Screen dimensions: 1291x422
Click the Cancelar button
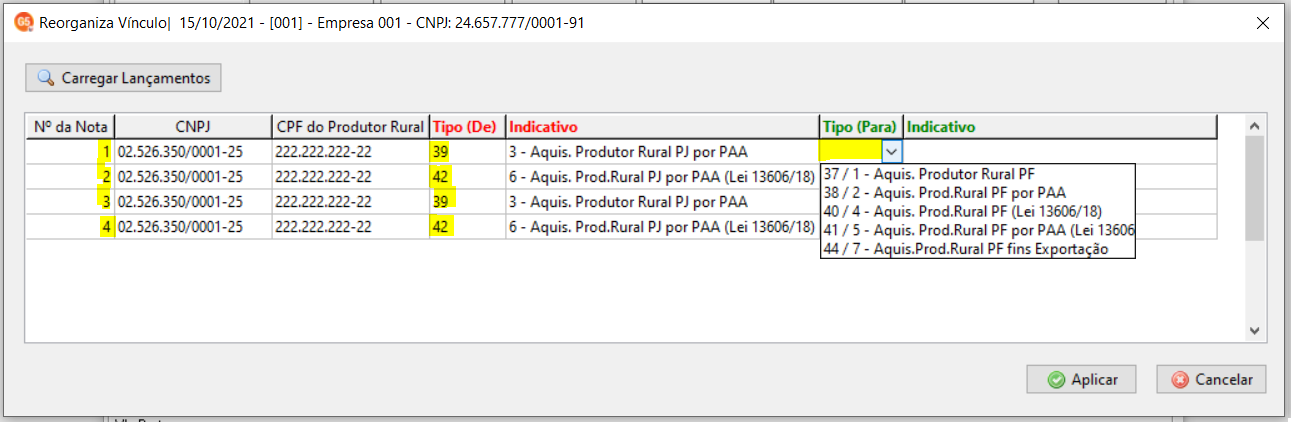[x=1211, y=380]
